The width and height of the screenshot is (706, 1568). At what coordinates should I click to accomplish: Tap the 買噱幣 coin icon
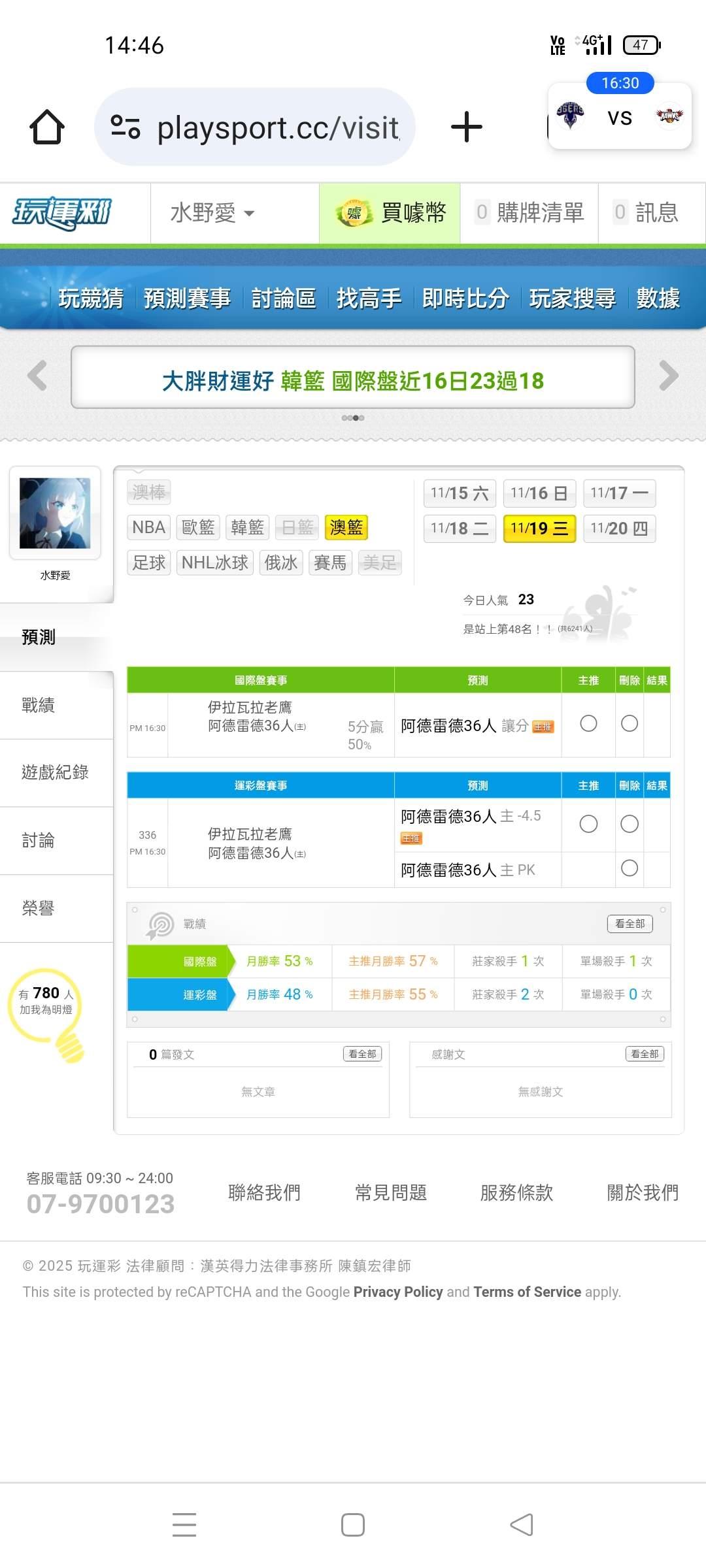coord(354,213)
